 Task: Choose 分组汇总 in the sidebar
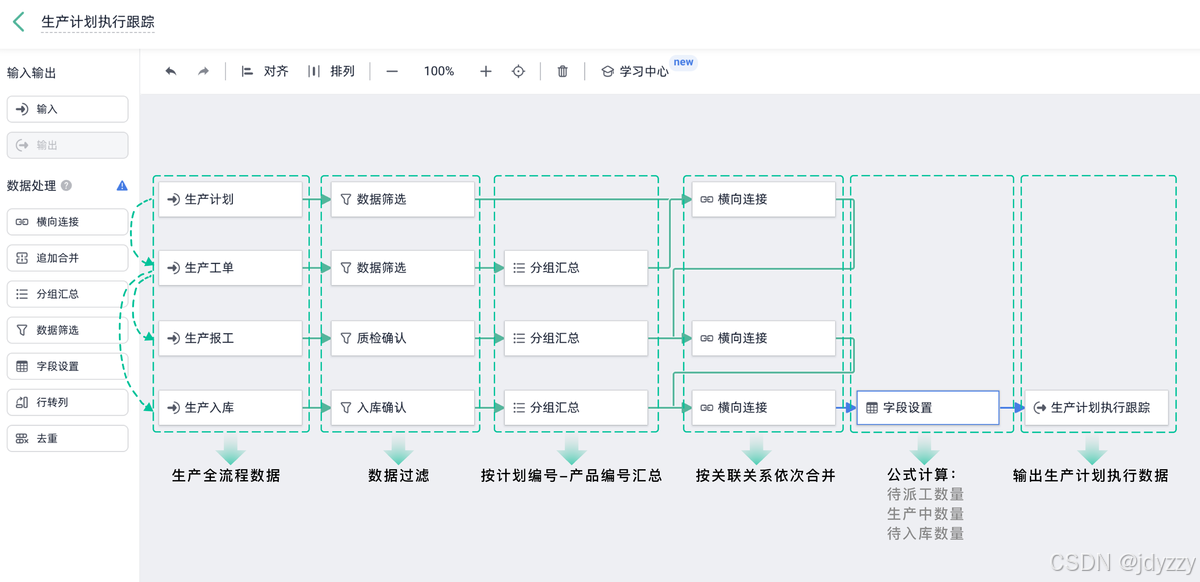[x=68, y=294]
